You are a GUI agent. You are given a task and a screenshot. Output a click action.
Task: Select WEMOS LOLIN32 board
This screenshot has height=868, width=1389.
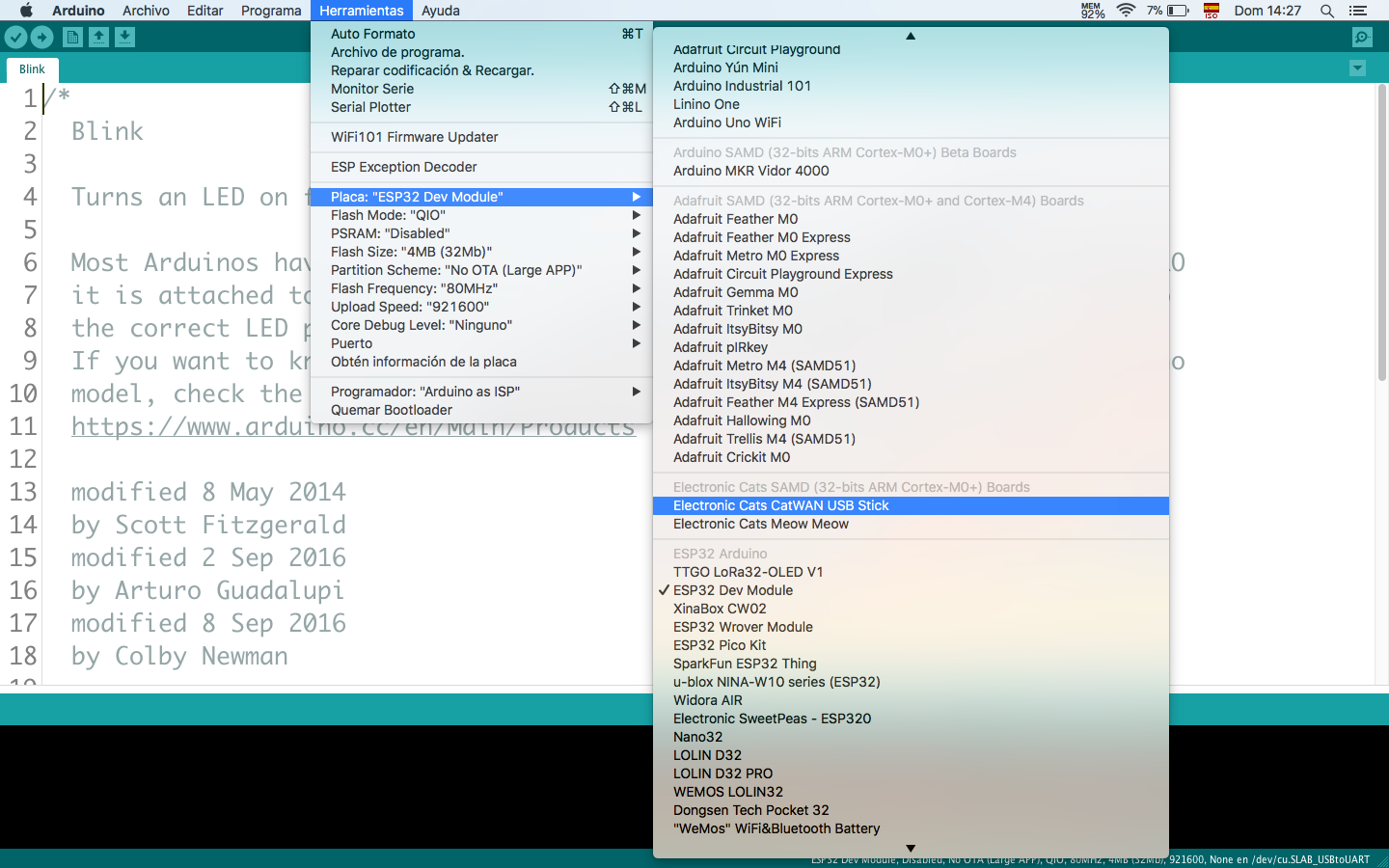pyautogui.click(x=911, y=792)
